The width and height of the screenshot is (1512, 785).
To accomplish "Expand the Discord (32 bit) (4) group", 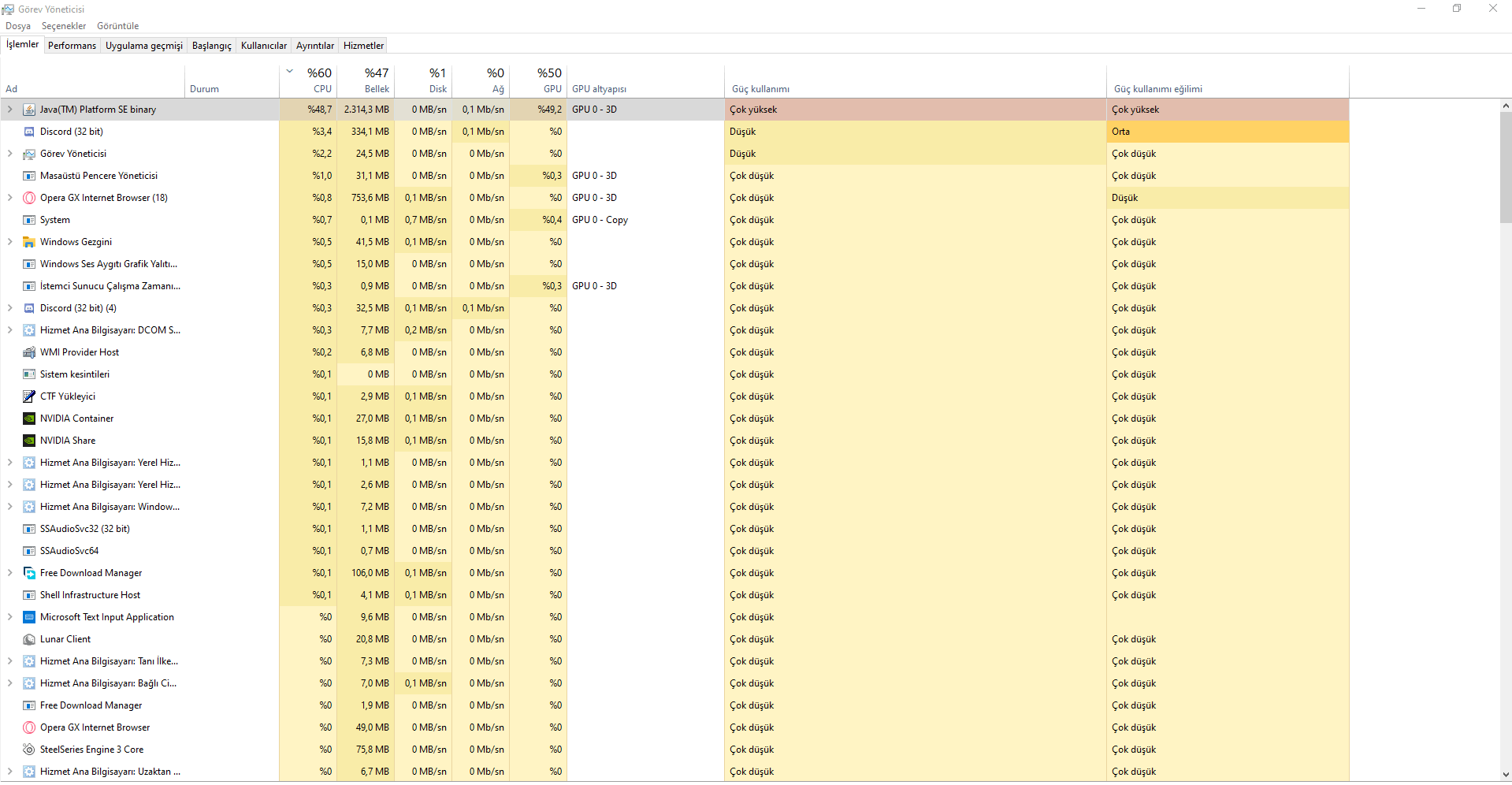I will 9,308.
